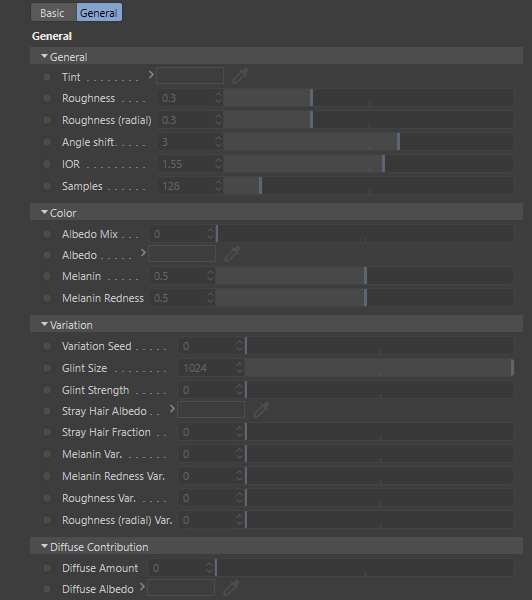532x600 pixels.
Task: Pick Tint color with eyedropper icon
Action: click(240, 76)
